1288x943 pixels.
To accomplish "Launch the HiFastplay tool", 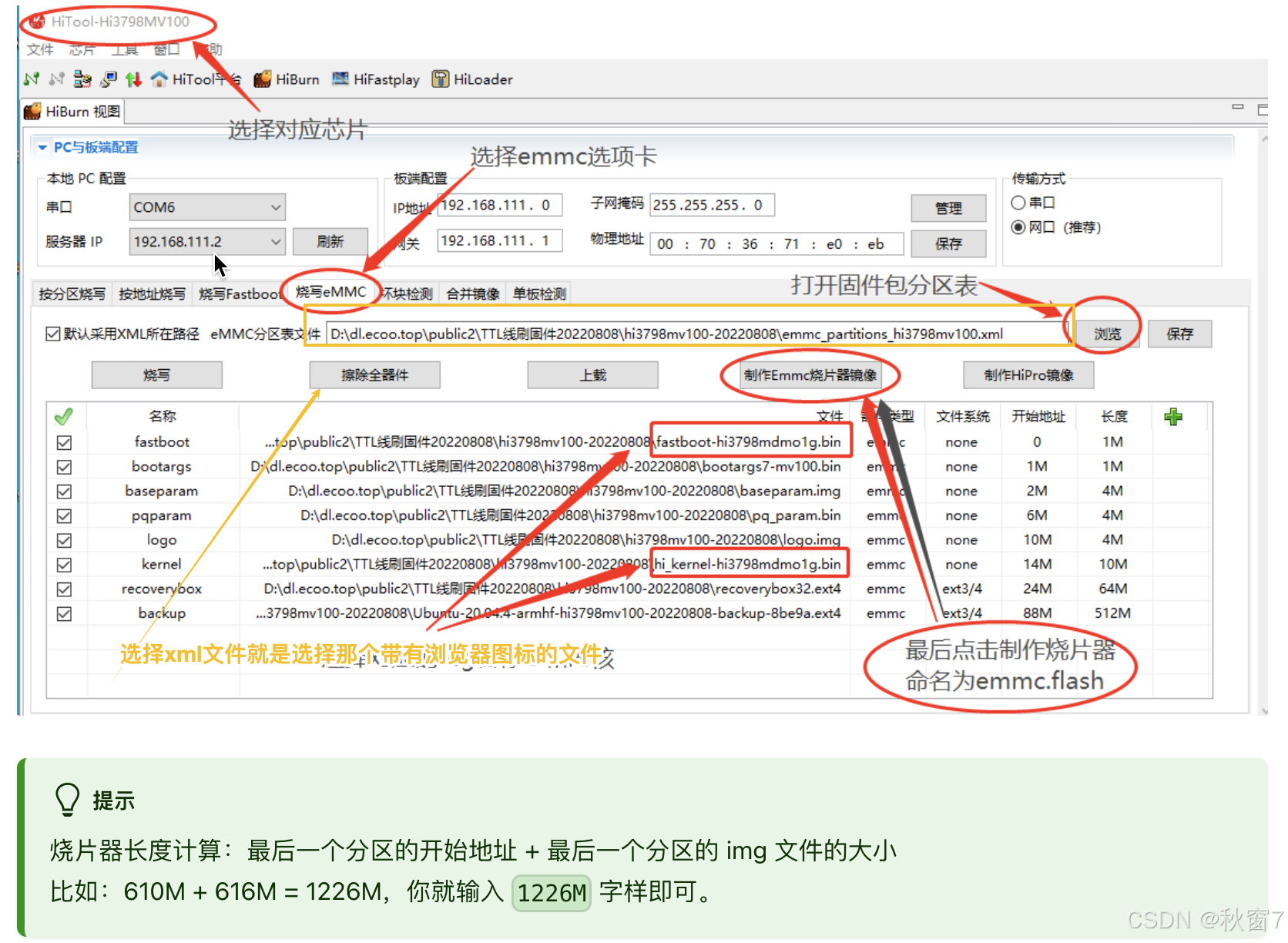I will [x=376, y=79].
